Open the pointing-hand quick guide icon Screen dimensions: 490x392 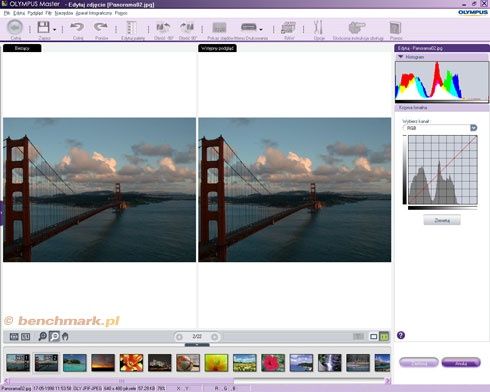(357, 28)
